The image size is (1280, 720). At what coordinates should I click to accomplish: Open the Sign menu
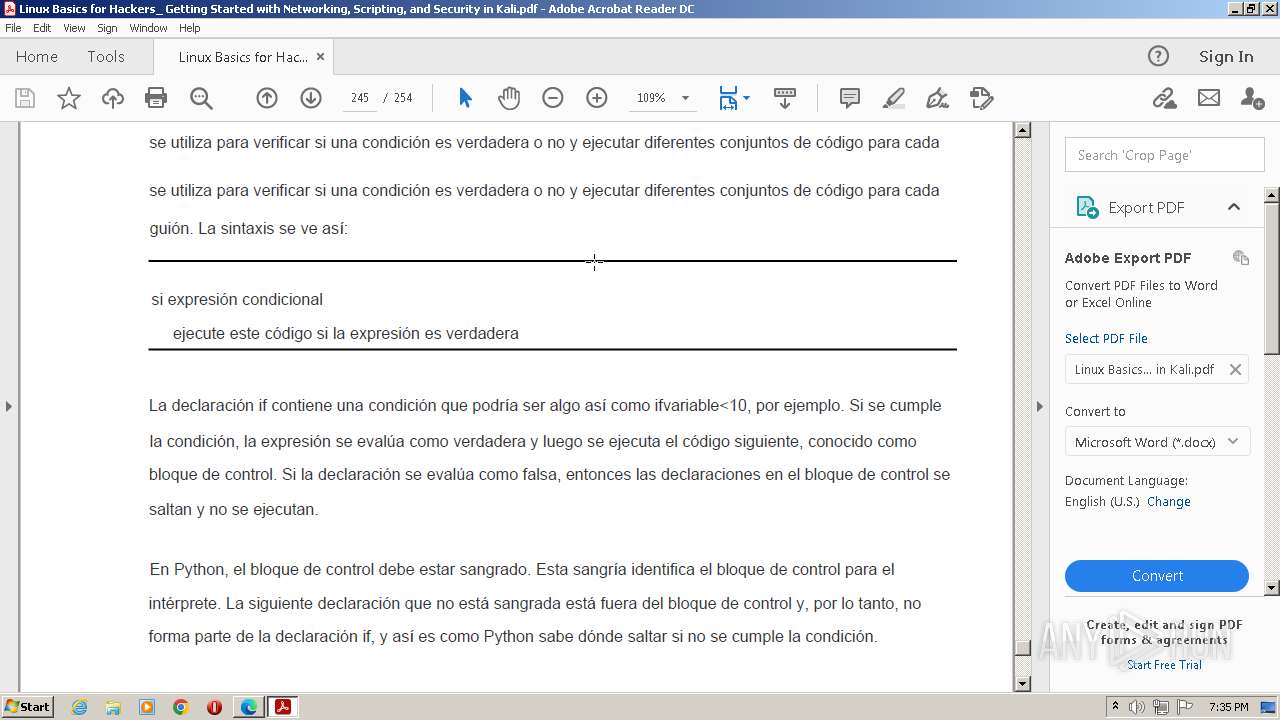click(x=107, y=28)
